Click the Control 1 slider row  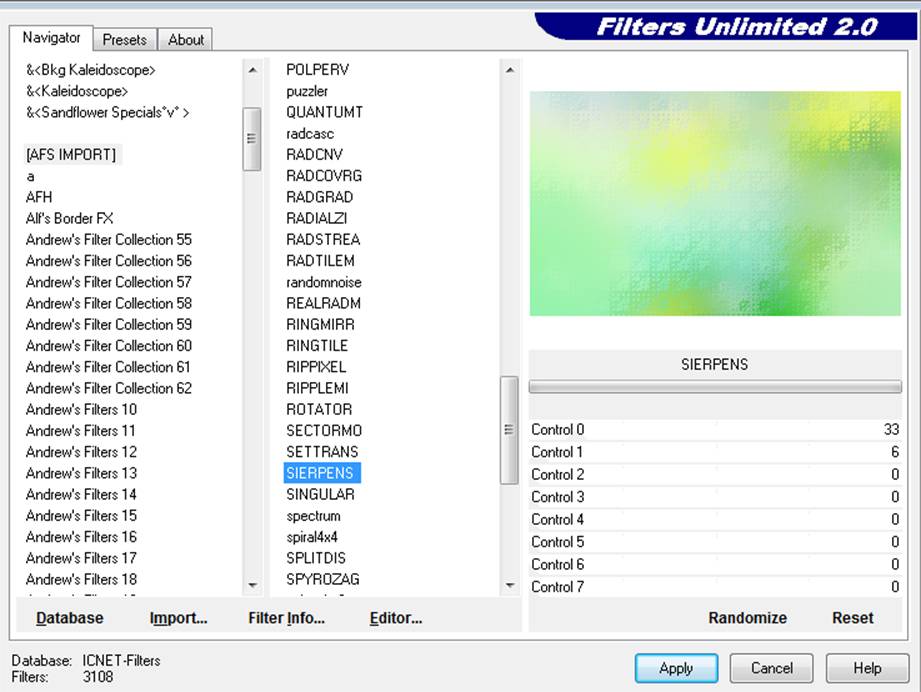pyautogui.click(x=715, y=452)
